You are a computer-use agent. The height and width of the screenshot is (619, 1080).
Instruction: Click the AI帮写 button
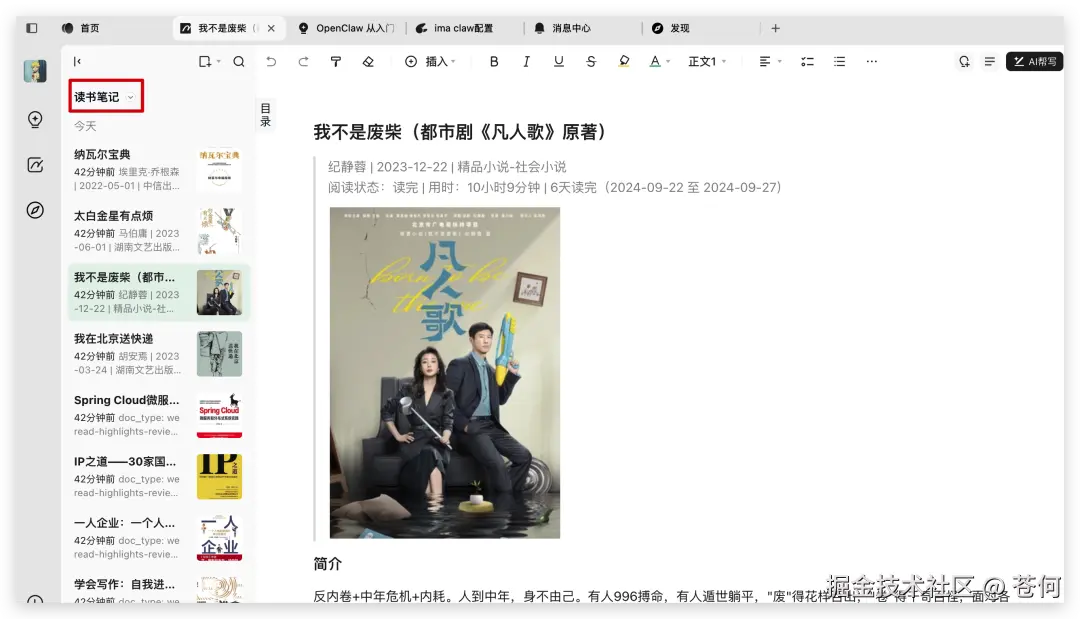pyautogui.click(x=1035, y=61)
